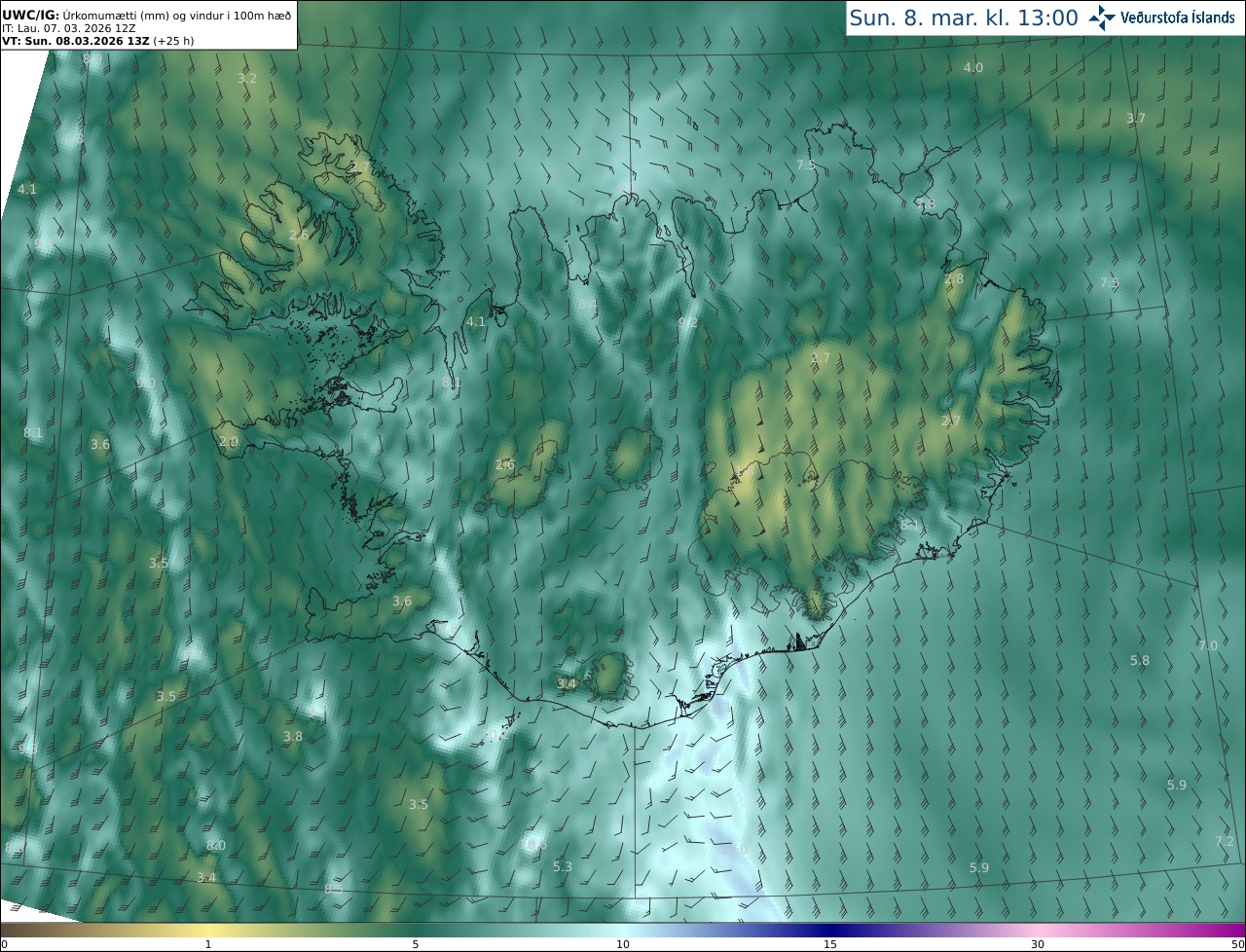Click the '5.3' value label on the map
1246x952 pixels.
[563, 866]
